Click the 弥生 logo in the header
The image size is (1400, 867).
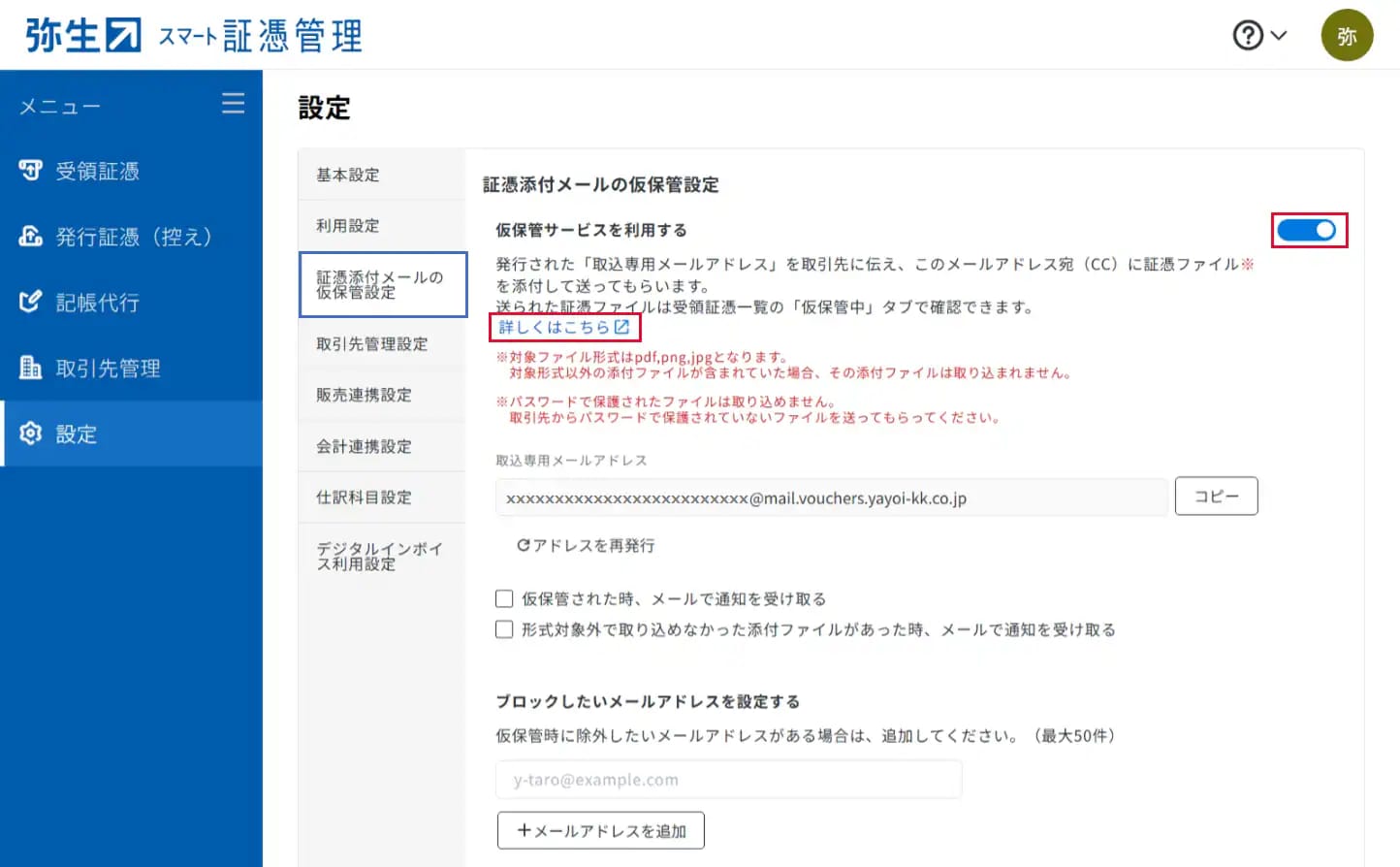(x=83, y=36)
